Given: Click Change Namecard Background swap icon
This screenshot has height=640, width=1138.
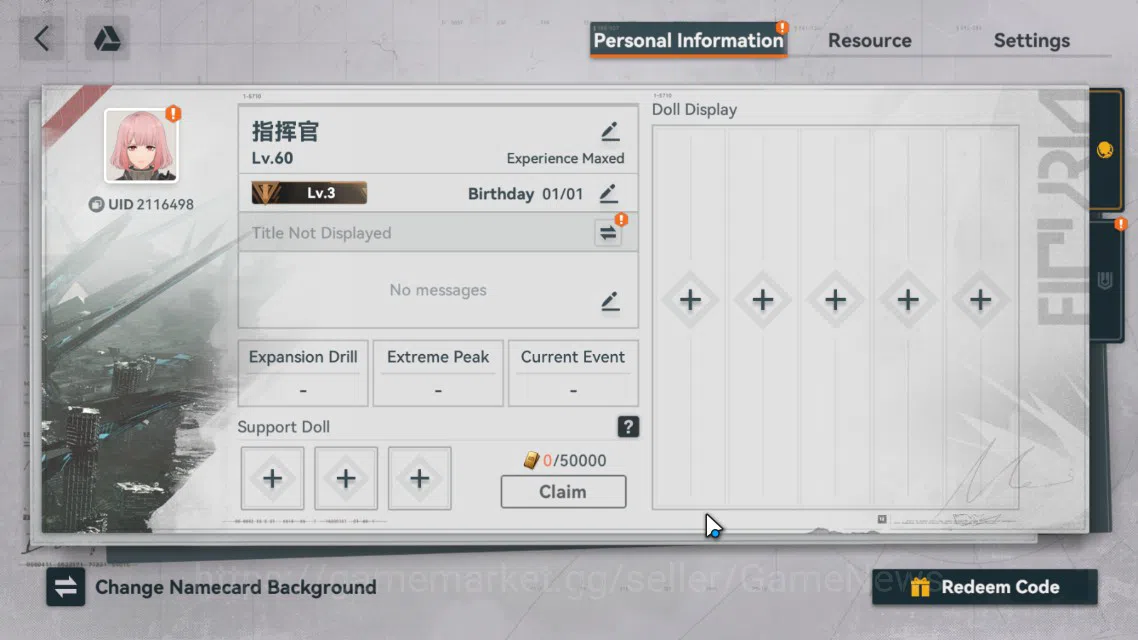Looking at the screenshot, I should click(x=66, y=587).
